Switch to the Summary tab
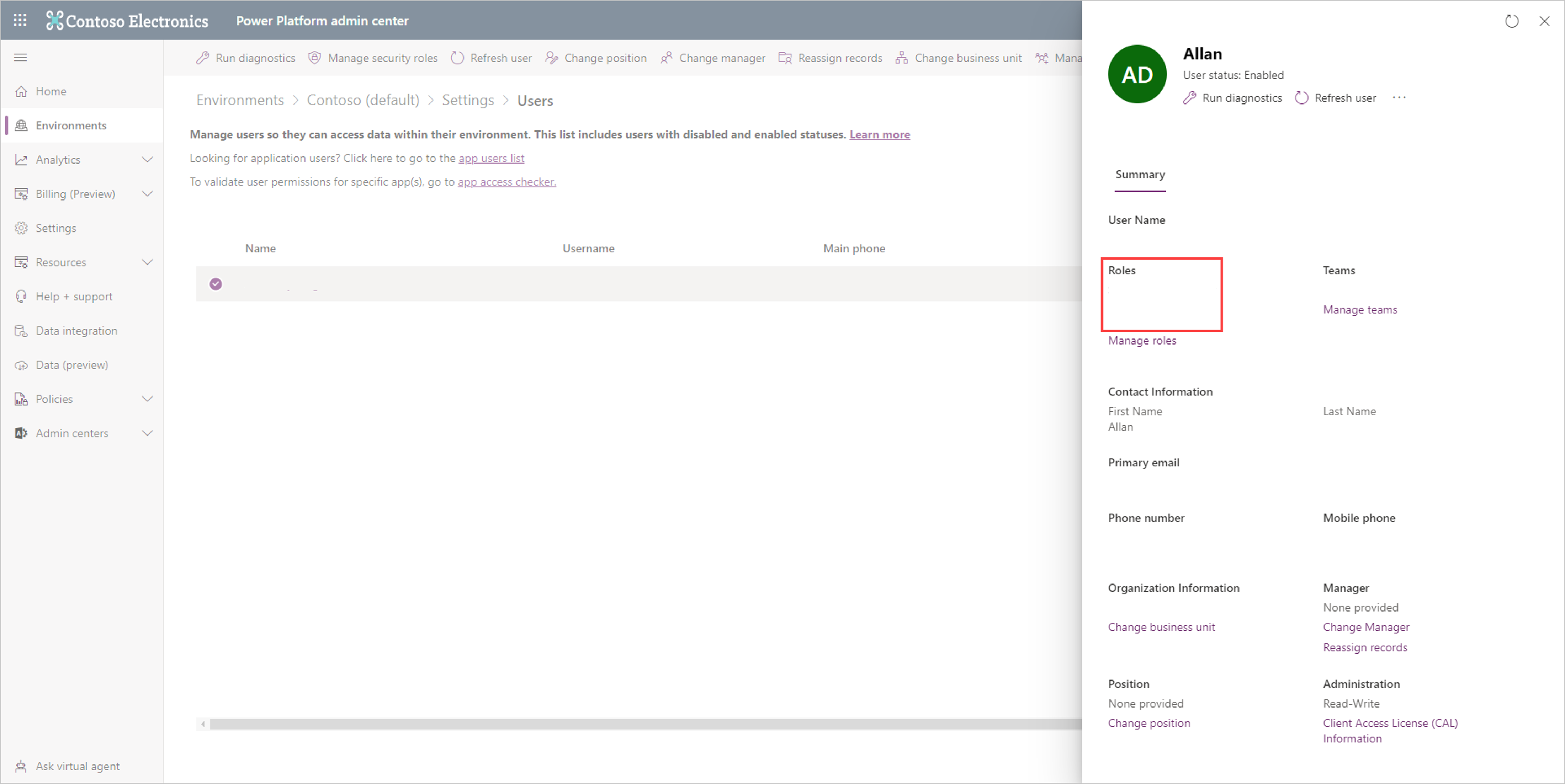 click(x=1140, y=174)
